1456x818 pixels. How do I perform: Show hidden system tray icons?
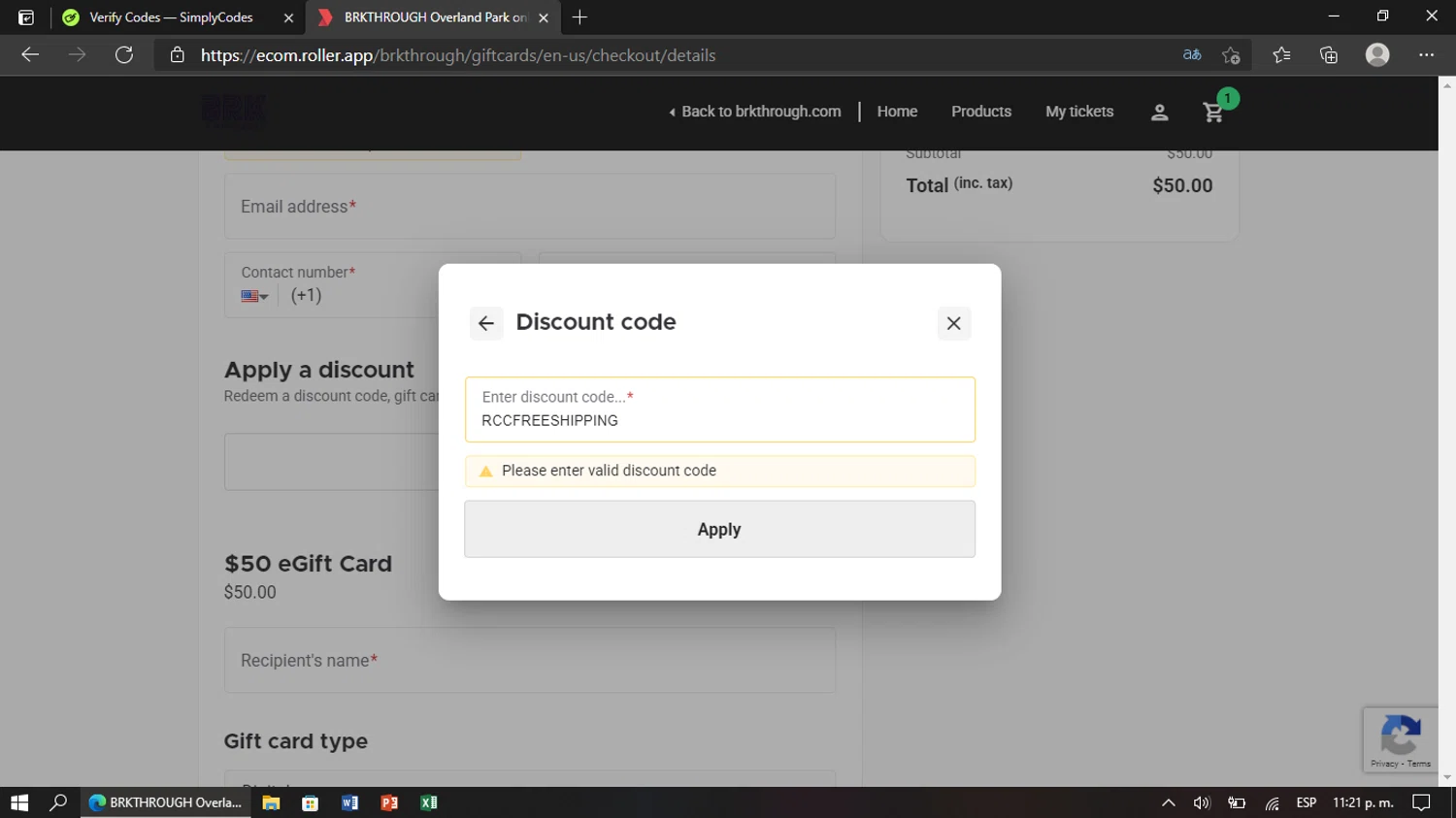point(1169,802)
